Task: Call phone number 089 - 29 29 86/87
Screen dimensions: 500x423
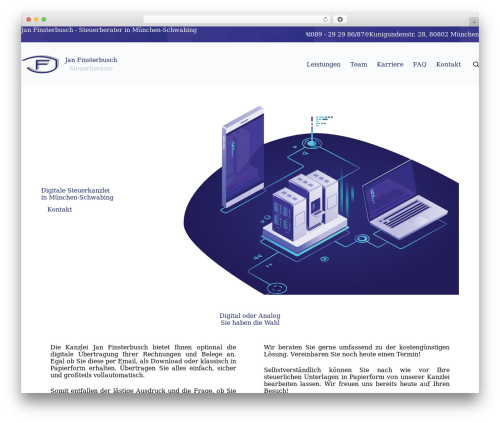Action: 337,34
